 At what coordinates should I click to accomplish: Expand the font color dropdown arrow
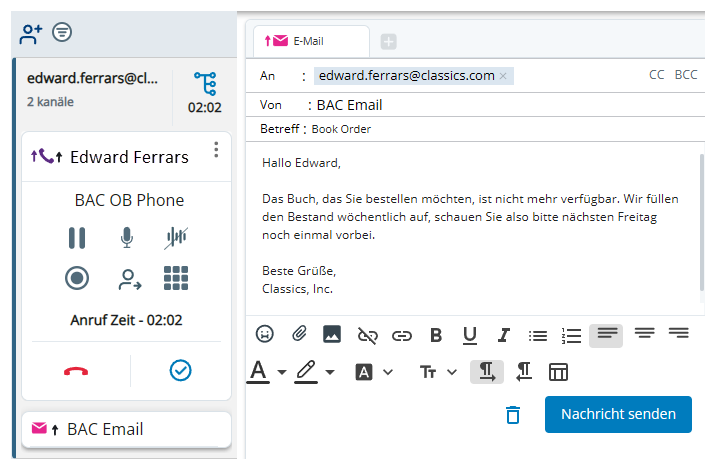tap(282, 372)
